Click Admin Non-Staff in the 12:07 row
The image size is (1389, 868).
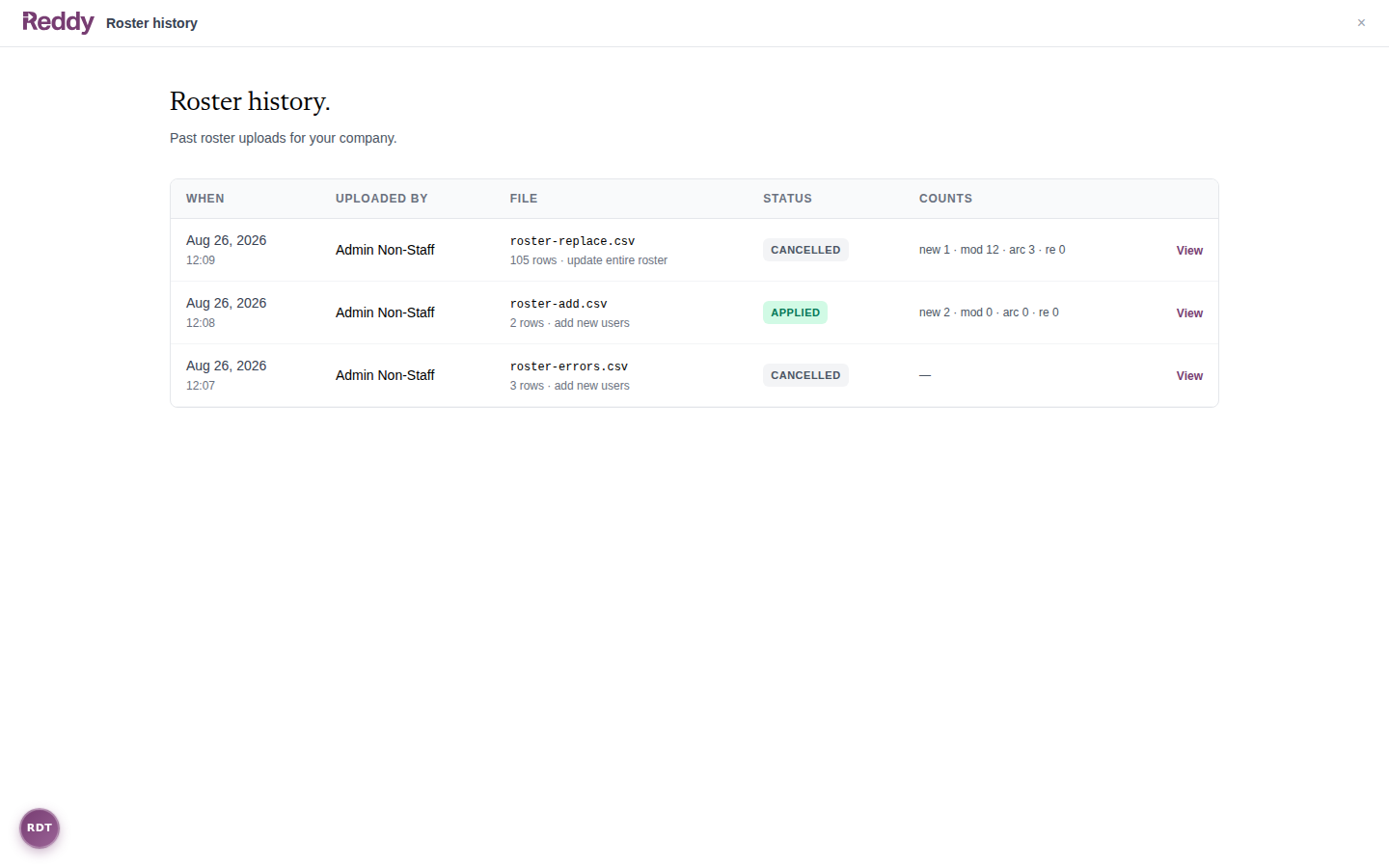(x=385, y=375)
